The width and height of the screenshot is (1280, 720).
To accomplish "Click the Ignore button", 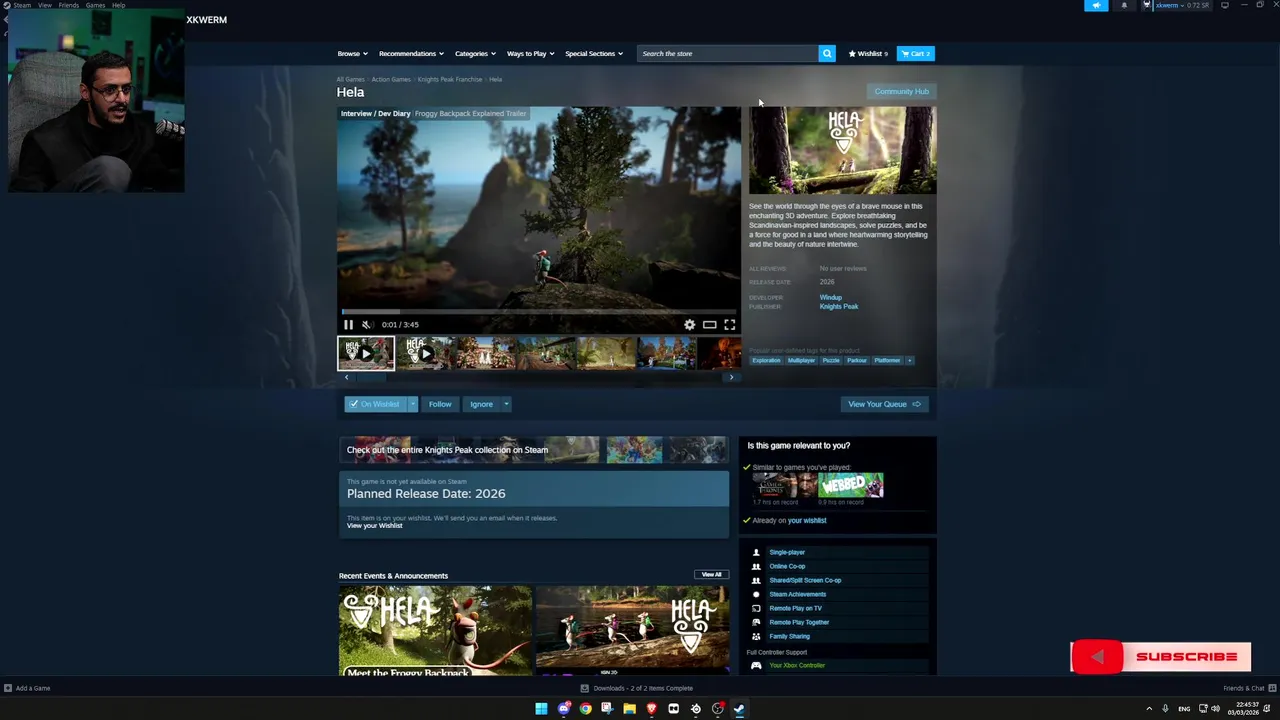I will coord(481,404).
